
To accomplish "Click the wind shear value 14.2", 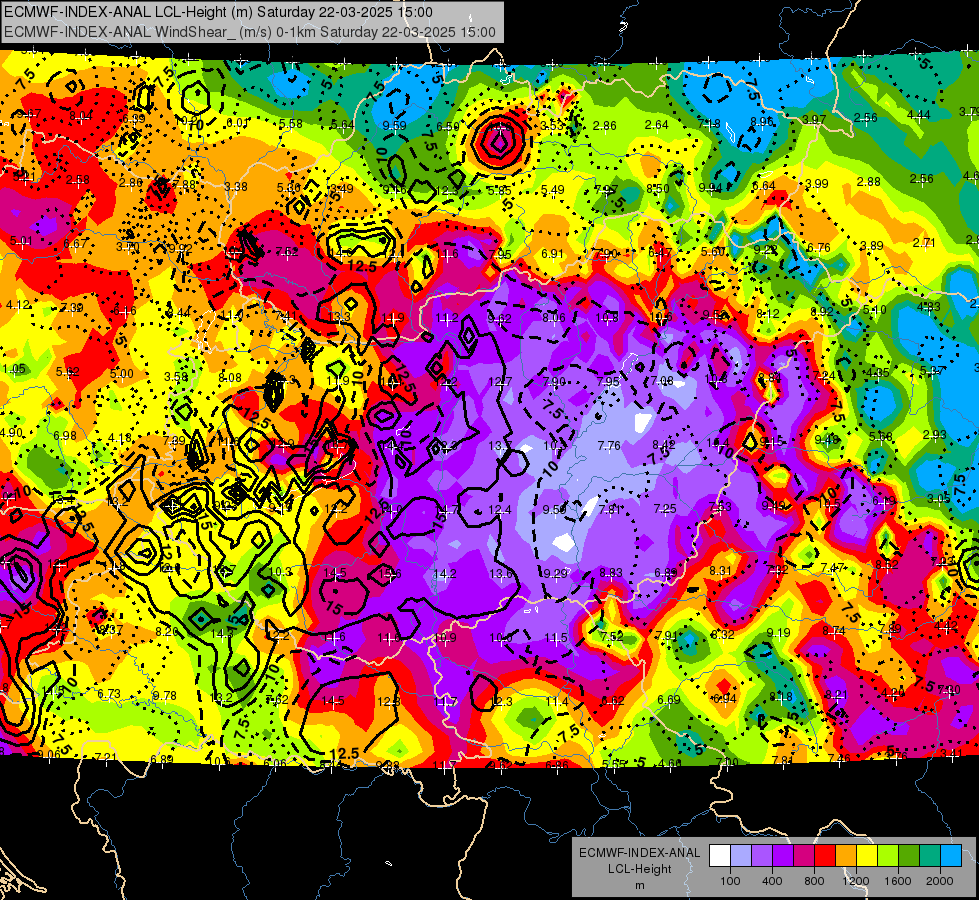I will point(445,573).
